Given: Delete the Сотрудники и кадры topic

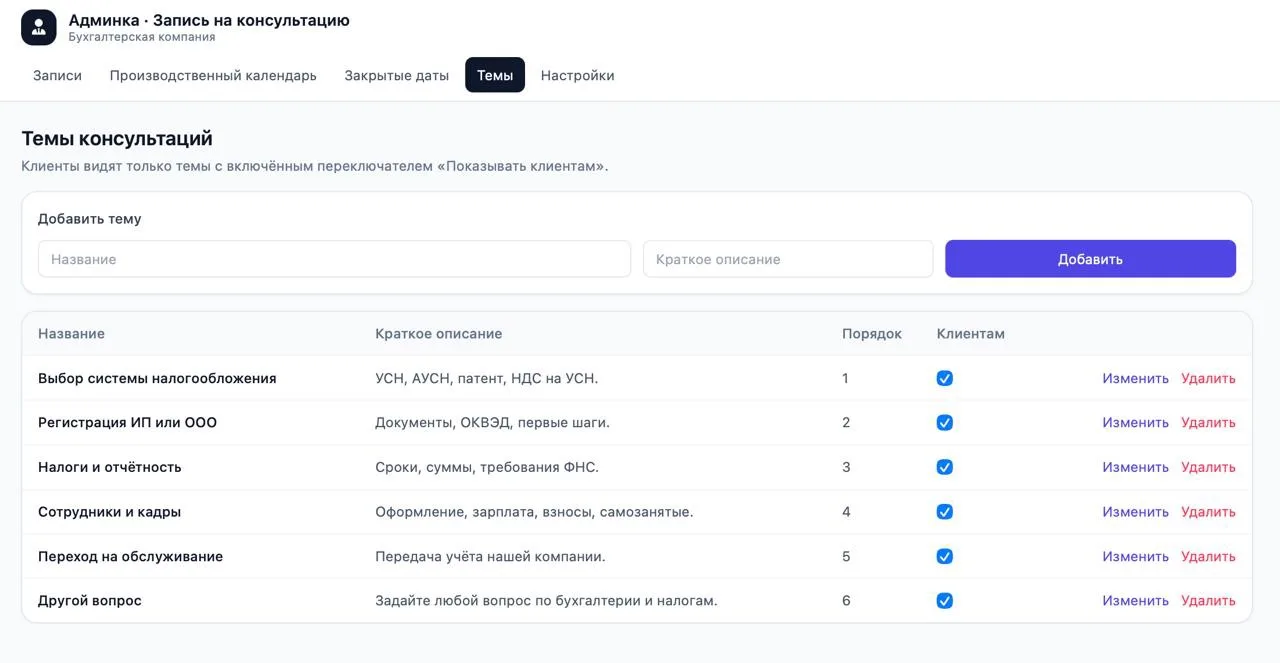Looking at the screenshot, I should pyautogui.click(x=1208, y=512).
